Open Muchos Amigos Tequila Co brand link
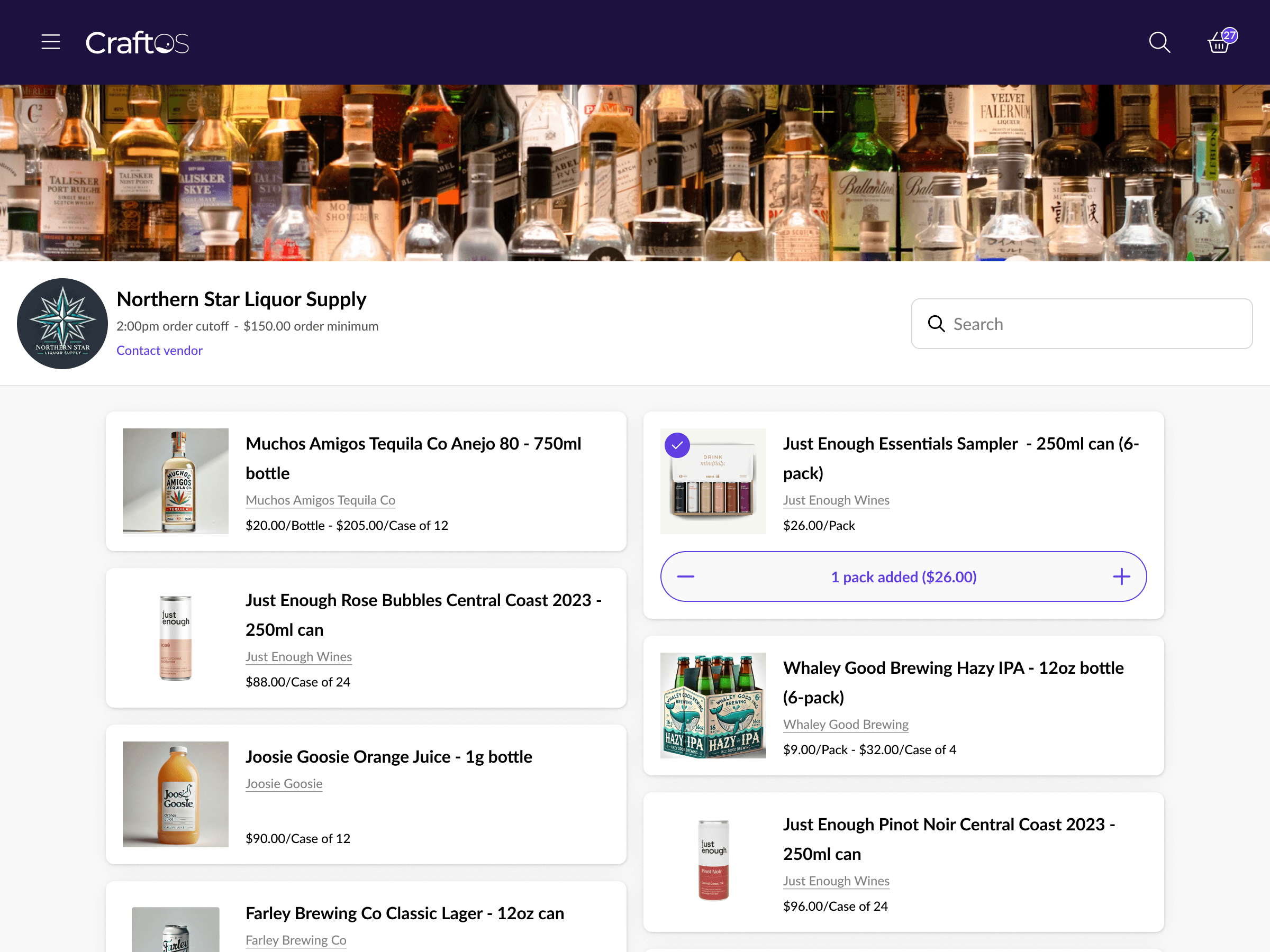1270x952 pixels. 320,500
